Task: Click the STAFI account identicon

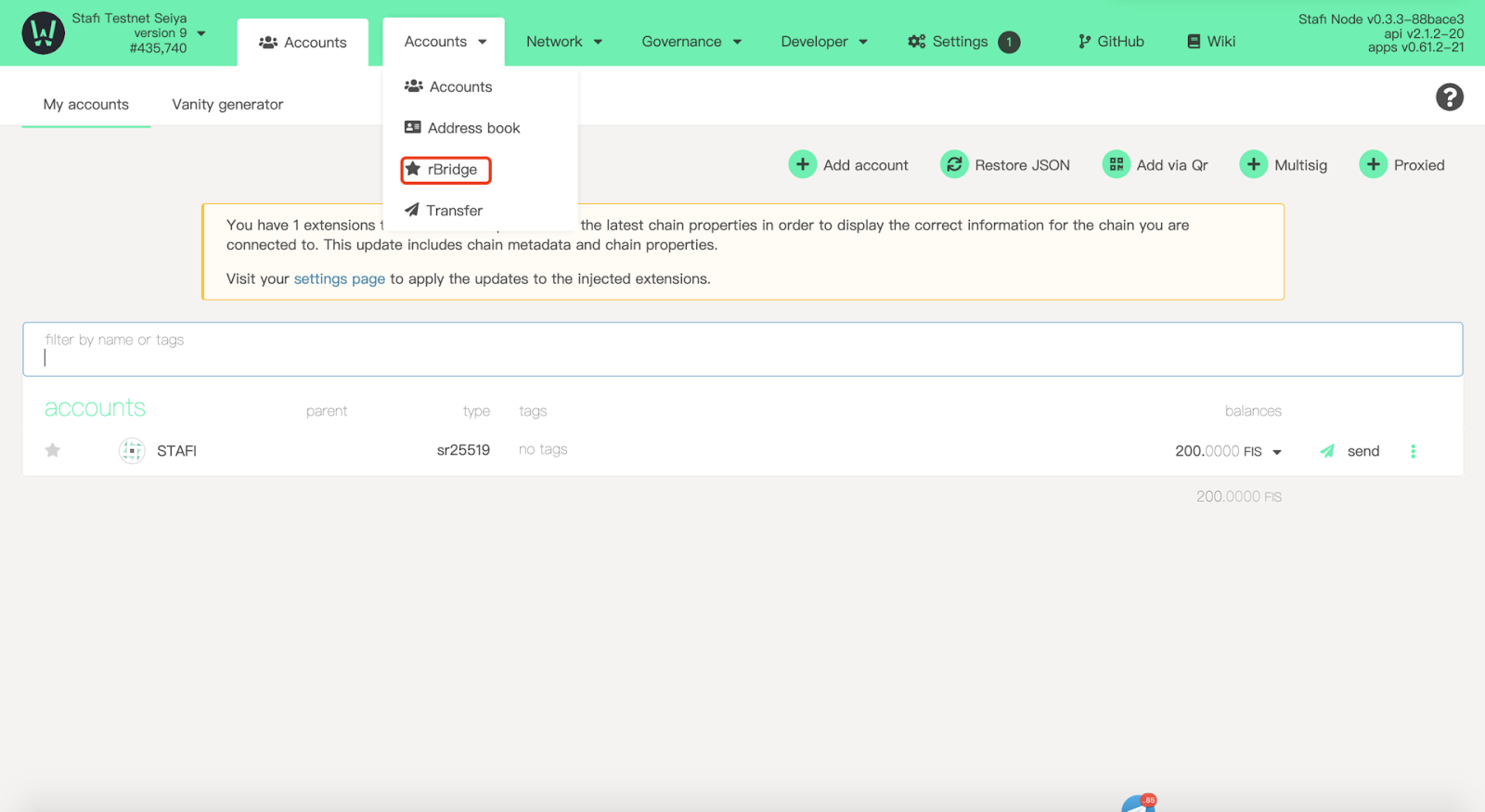Action: (x=132, y=451)
